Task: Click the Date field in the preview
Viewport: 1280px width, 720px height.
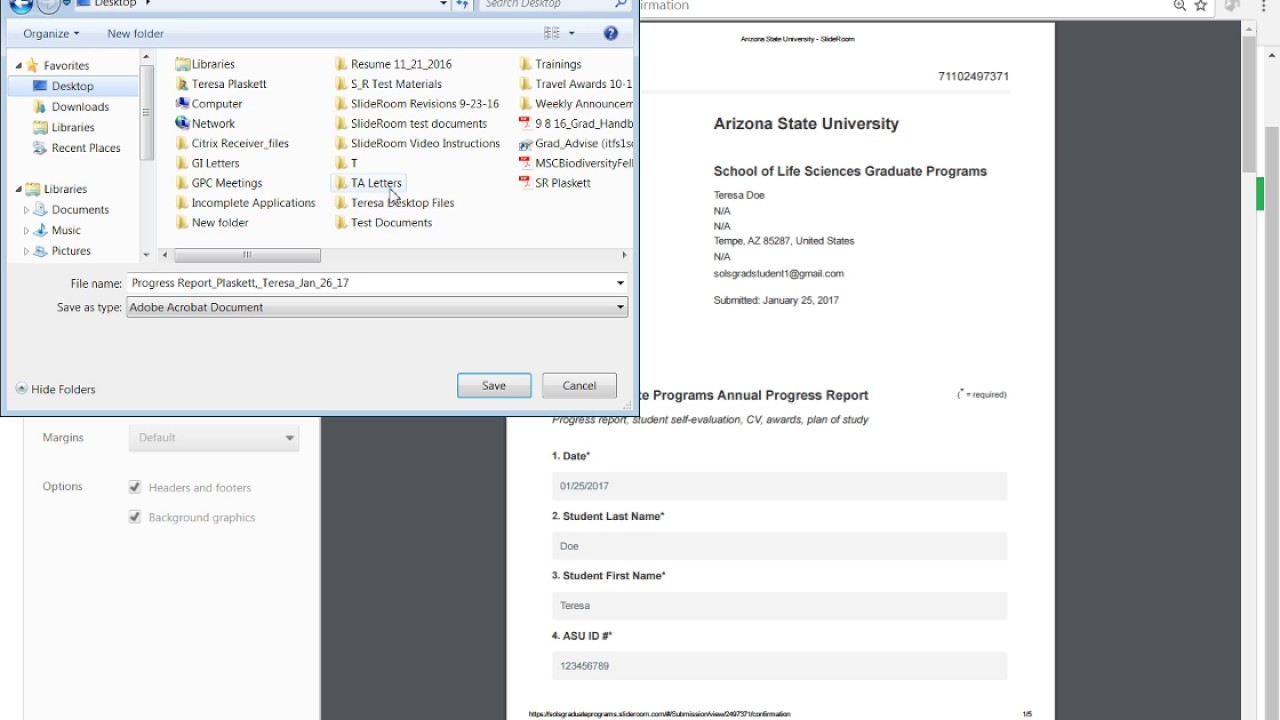Action: 779,486
